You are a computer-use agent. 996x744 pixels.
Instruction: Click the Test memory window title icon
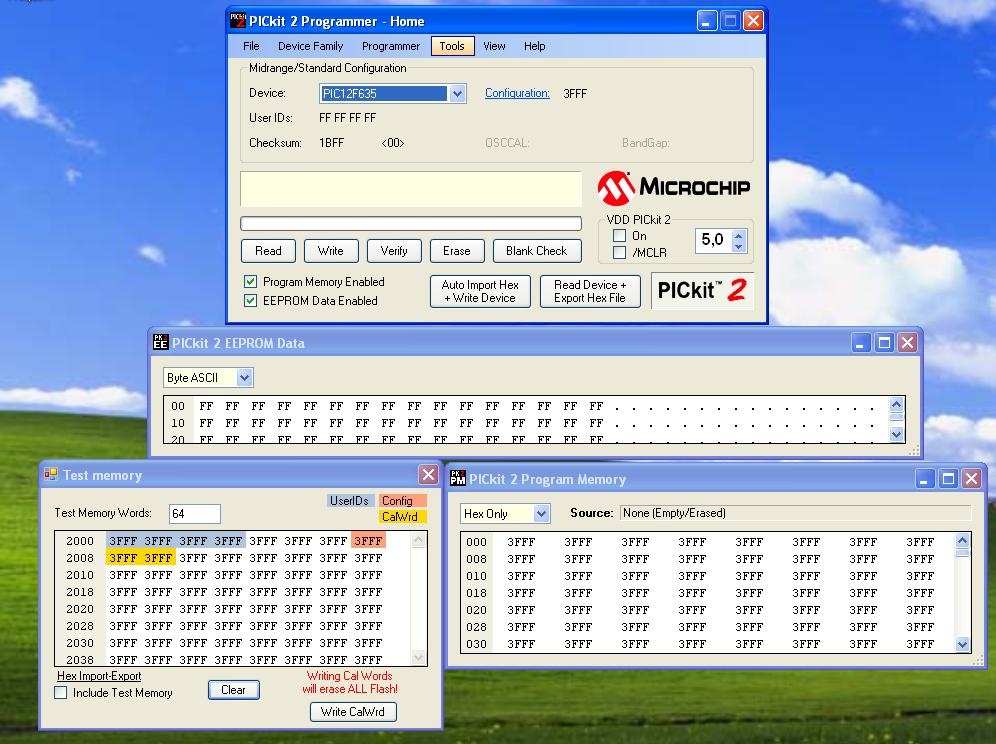(51, 475)
